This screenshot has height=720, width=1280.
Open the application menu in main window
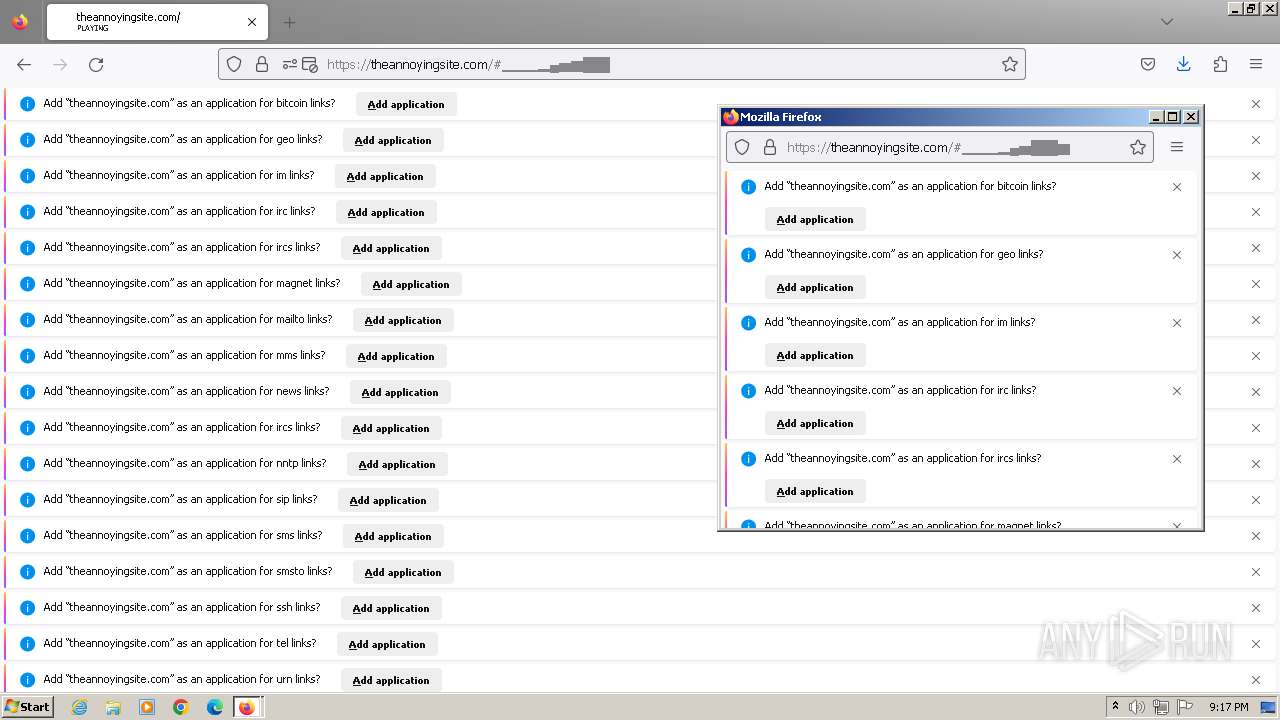click(1256, 64)
